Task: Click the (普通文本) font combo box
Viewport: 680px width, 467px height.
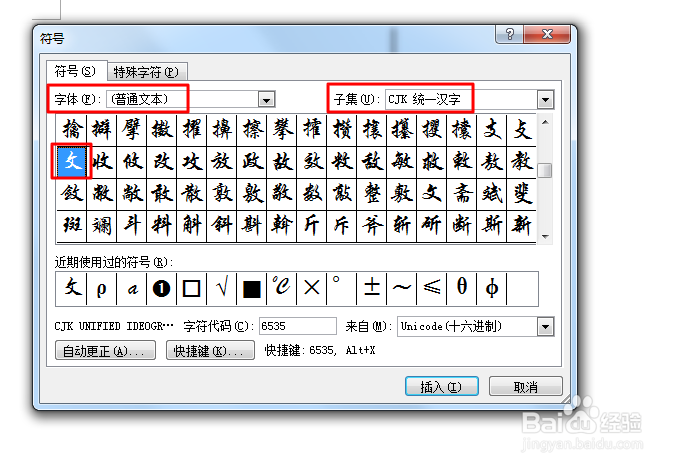Action: pos(191,100)
